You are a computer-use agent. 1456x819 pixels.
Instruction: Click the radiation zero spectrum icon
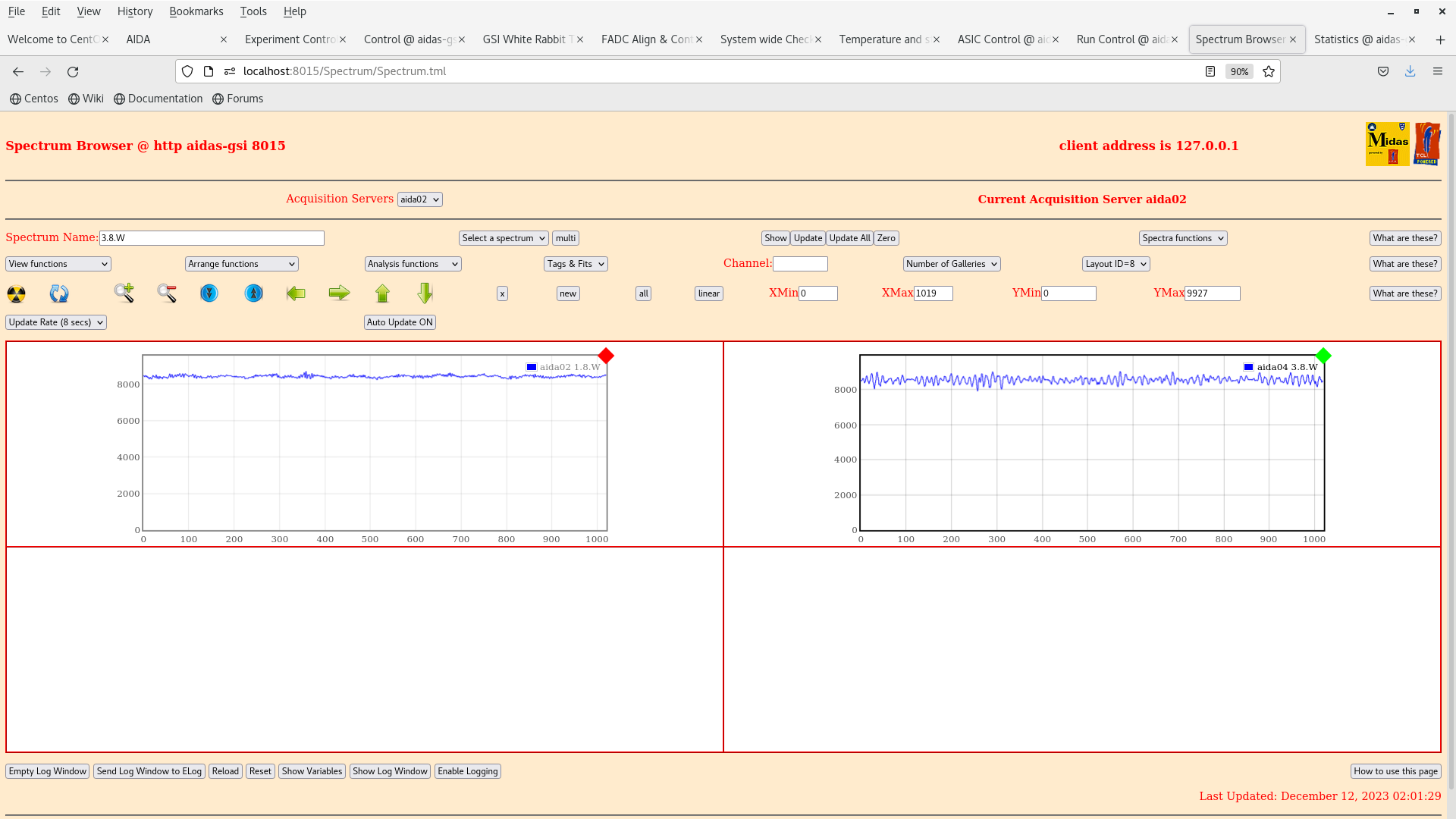point(17,293)
